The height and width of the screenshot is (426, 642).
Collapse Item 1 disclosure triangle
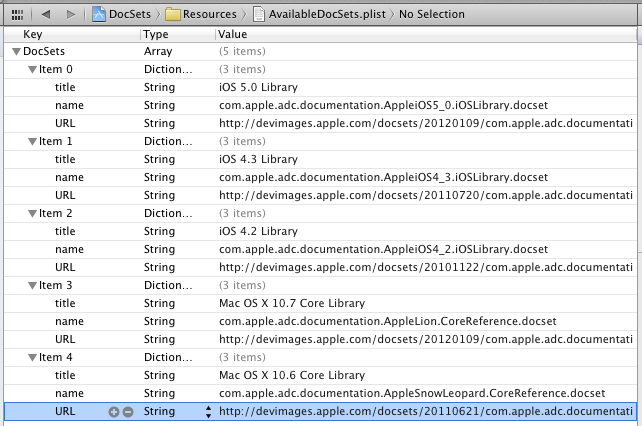point(32,141)
